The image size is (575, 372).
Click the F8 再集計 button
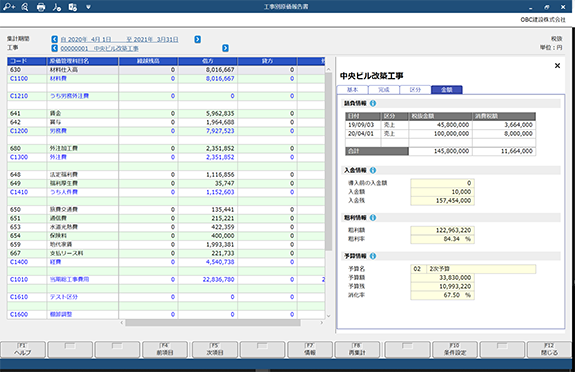coord(357,349)
